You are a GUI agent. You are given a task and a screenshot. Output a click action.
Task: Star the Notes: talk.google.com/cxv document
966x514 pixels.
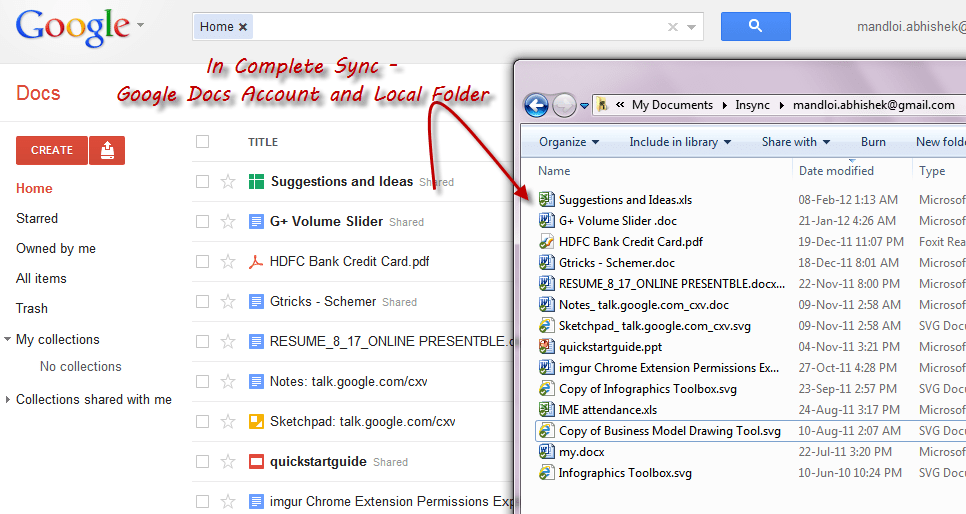tap(228, 381)
